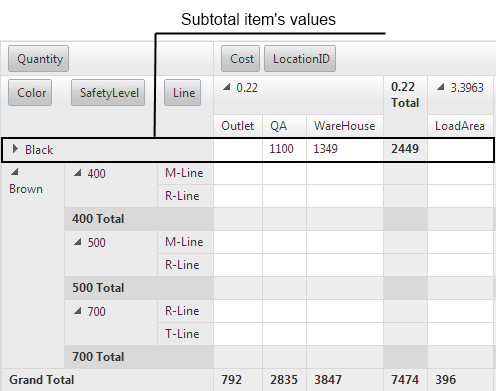The width and height of the screenshot is (496, 391).
Task: Click the R-Line row under 700
Action: coord(185,311)
